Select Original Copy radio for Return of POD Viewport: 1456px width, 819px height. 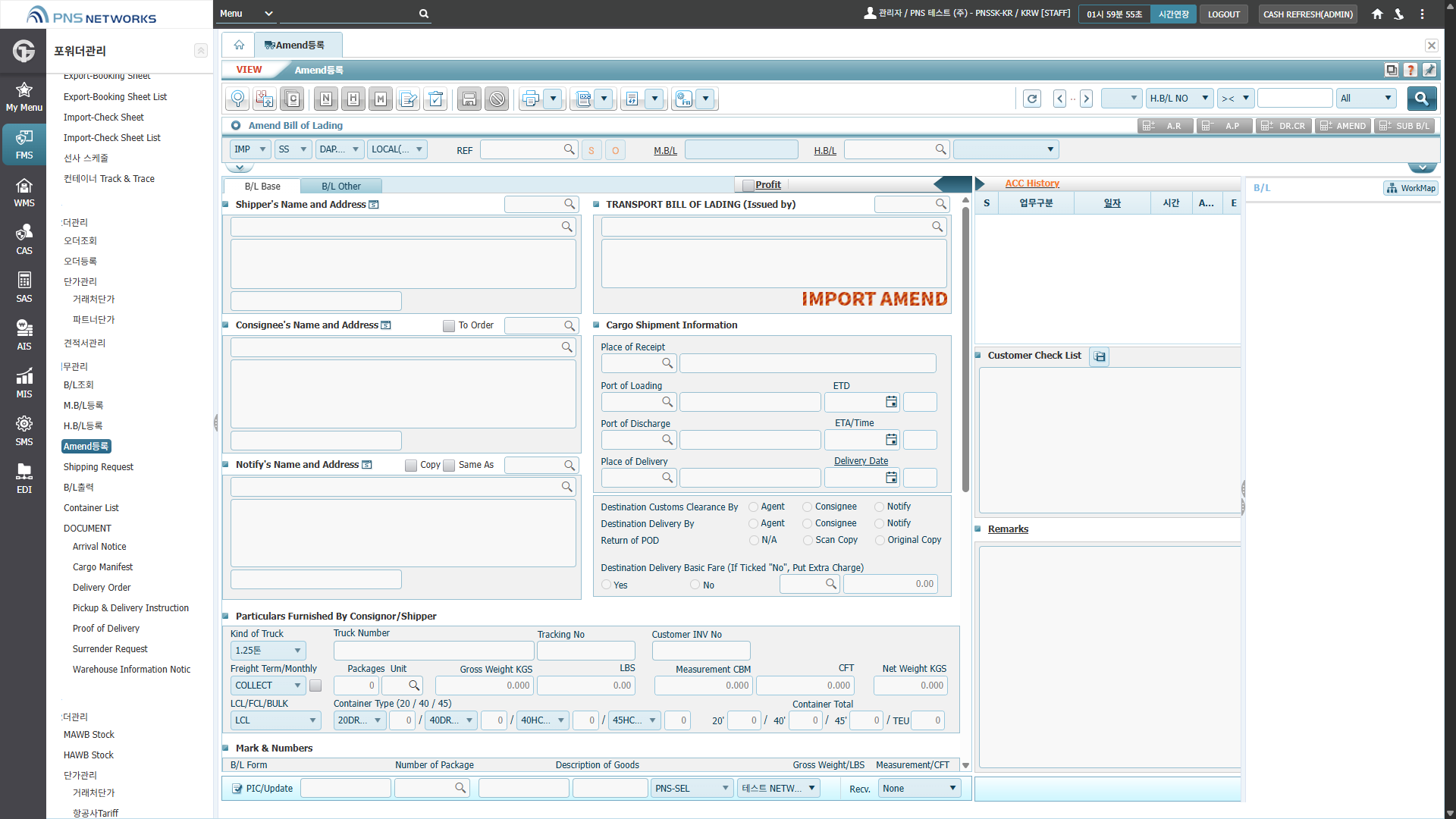pyautogui.click(x=880, y=541)
